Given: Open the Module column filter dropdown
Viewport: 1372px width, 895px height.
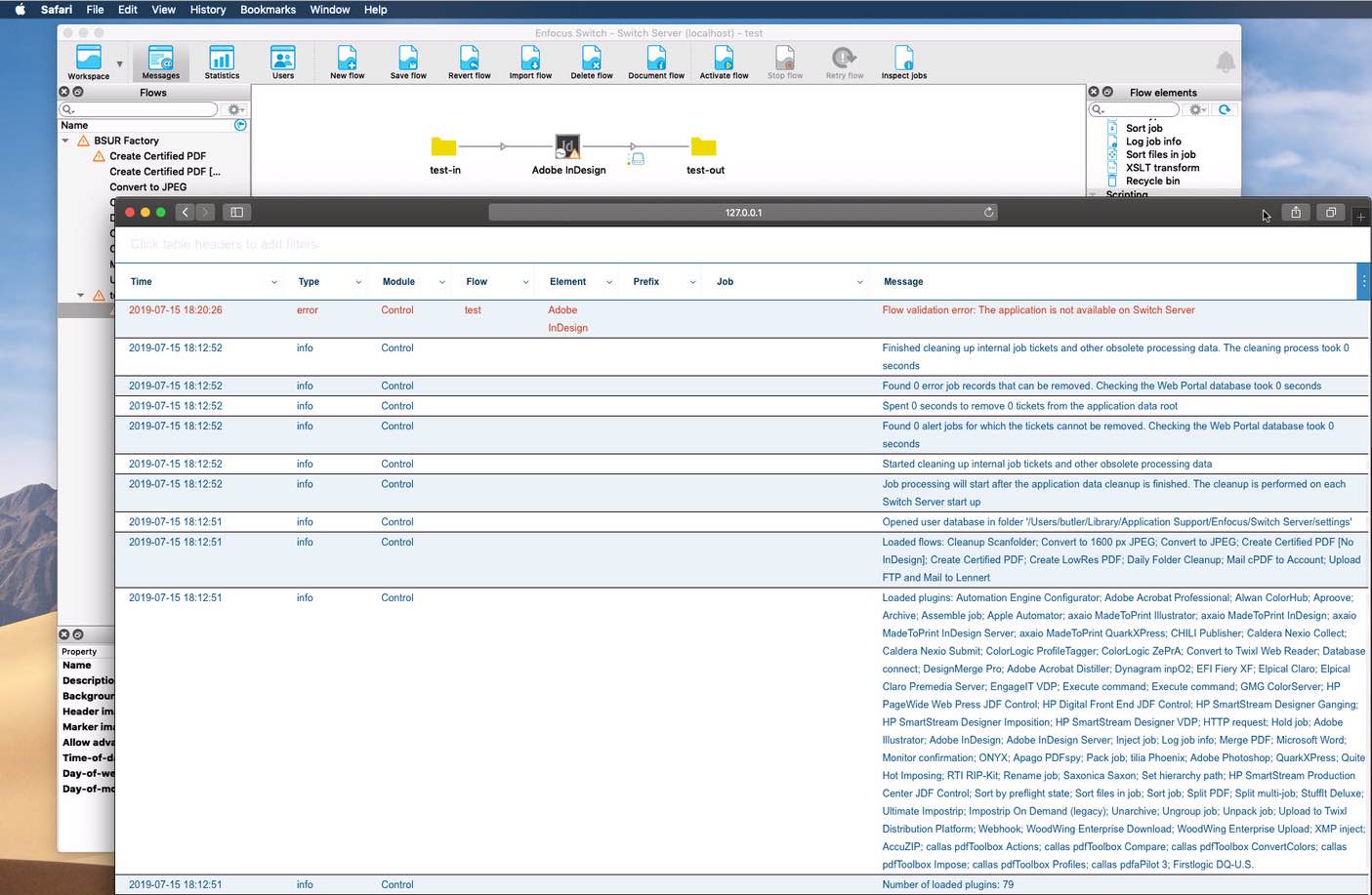Looking at the screenshot, I should (x=441, y=282).
